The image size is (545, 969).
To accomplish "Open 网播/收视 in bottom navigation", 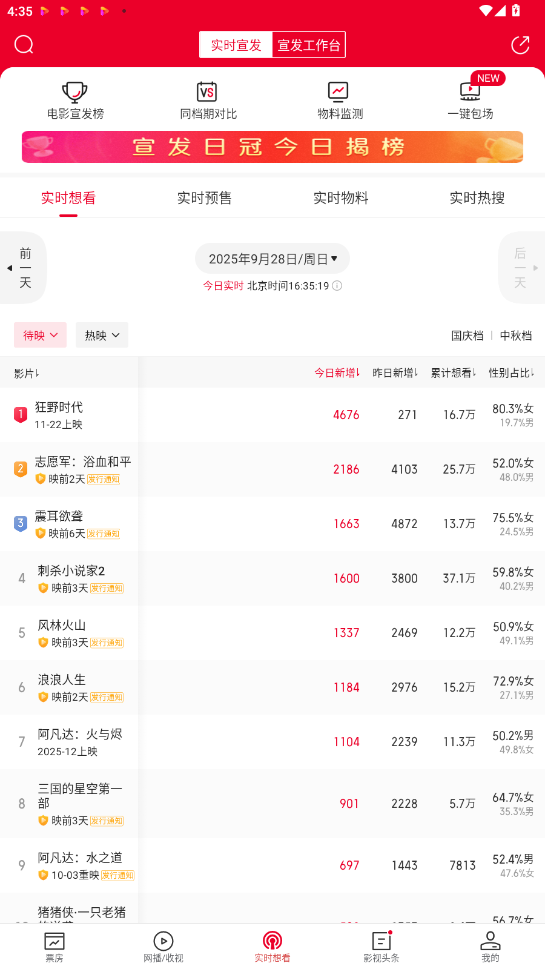I will coord(163,947).
